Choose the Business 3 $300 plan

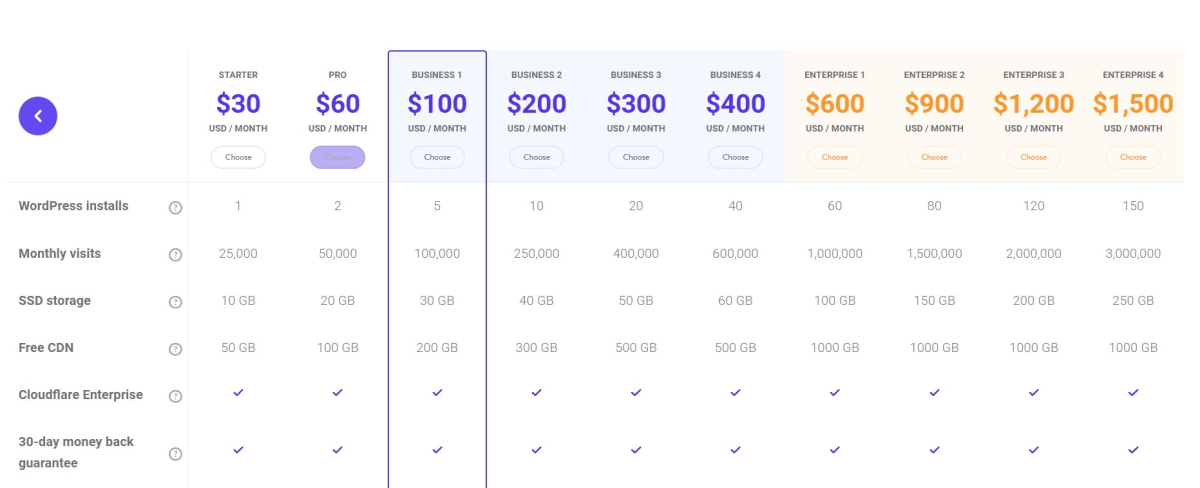(636, 157)
